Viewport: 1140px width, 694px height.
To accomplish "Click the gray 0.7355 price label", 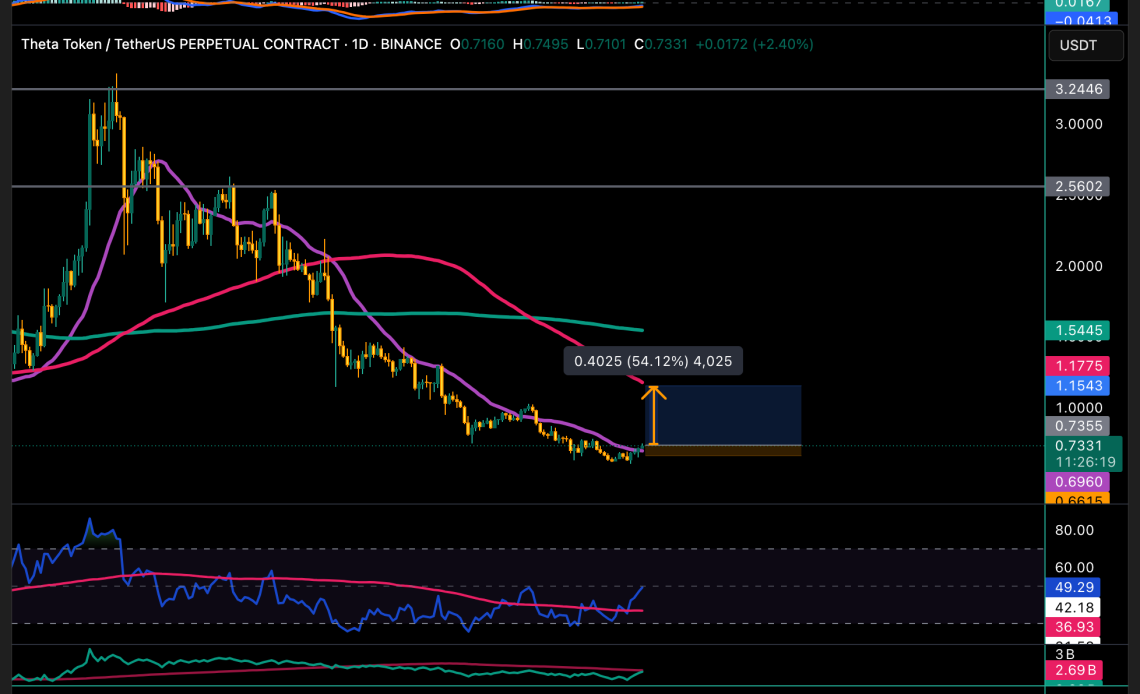I will coord(1078,425).
